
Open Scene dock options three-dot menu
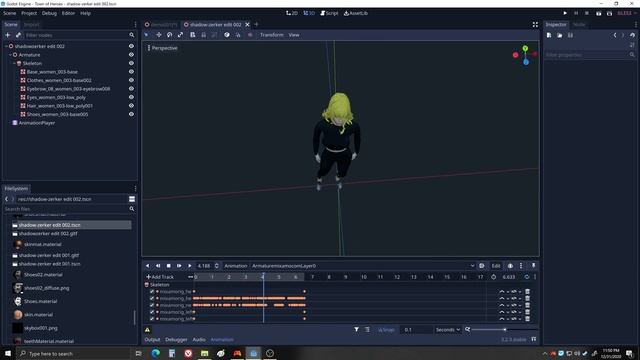click(x=135, y=24)
